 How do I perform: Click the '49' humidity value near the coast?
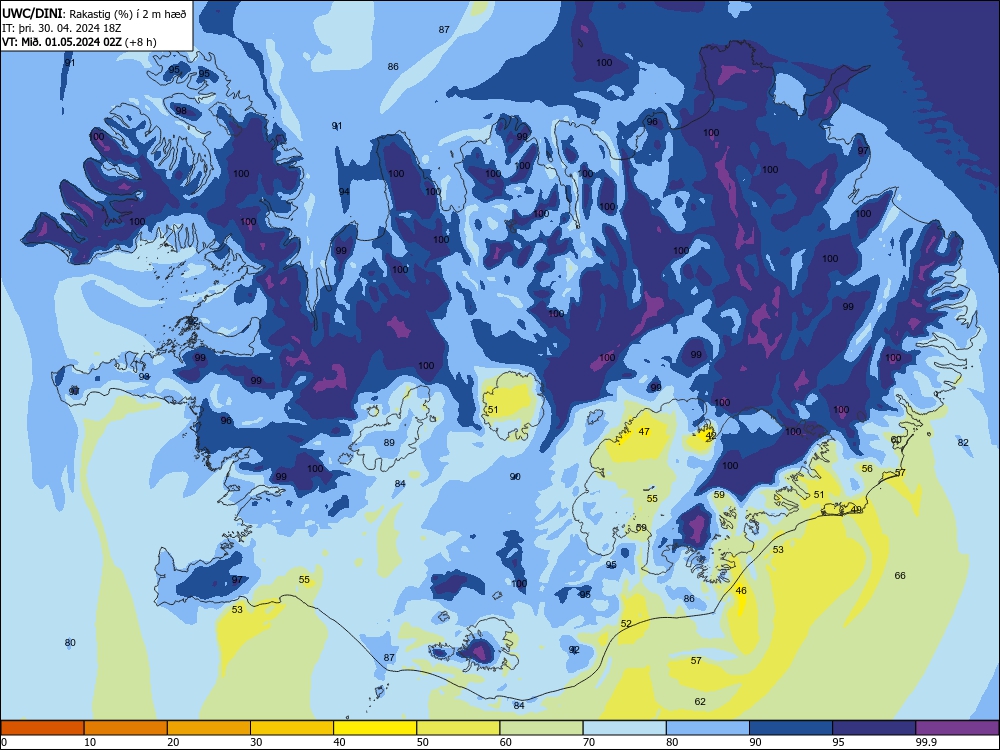coord(857,510)
